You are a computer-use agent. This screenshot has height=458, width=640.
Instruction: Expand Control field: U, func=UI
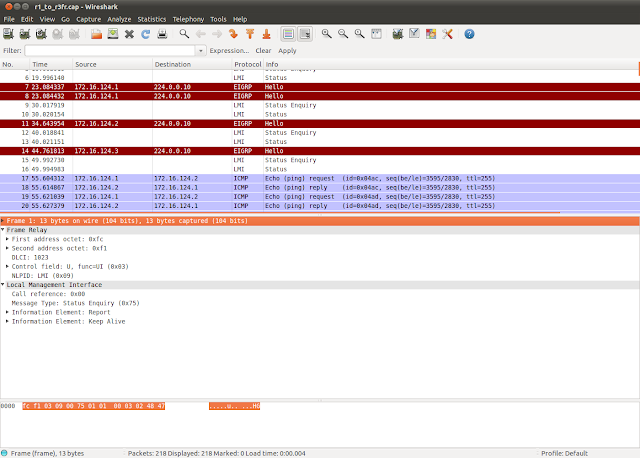[7, 267]
